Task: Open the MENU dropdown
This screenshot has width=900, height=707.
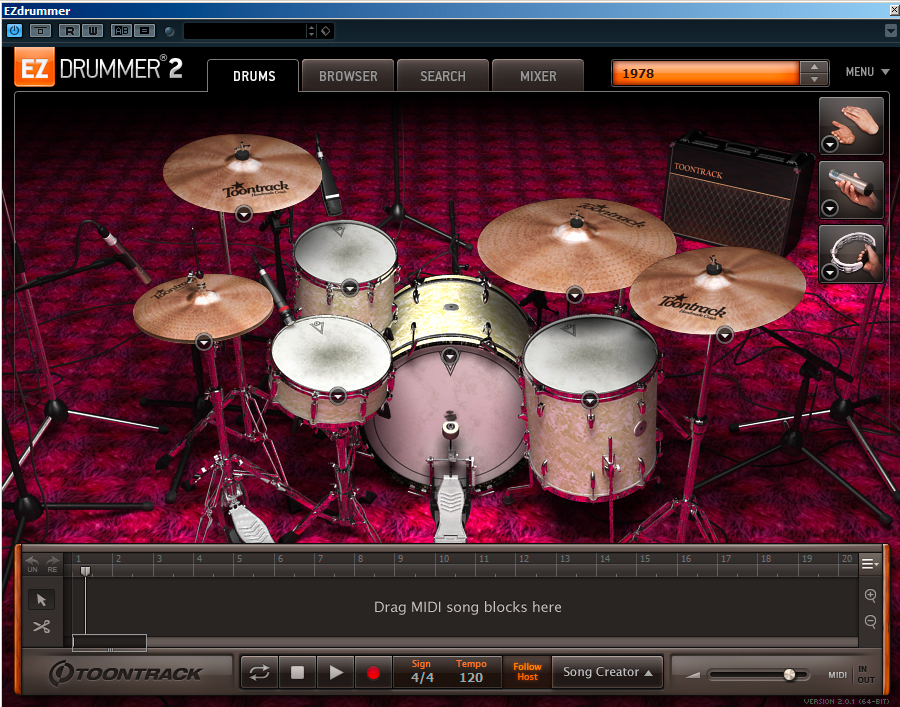Action: click(867, 72)
